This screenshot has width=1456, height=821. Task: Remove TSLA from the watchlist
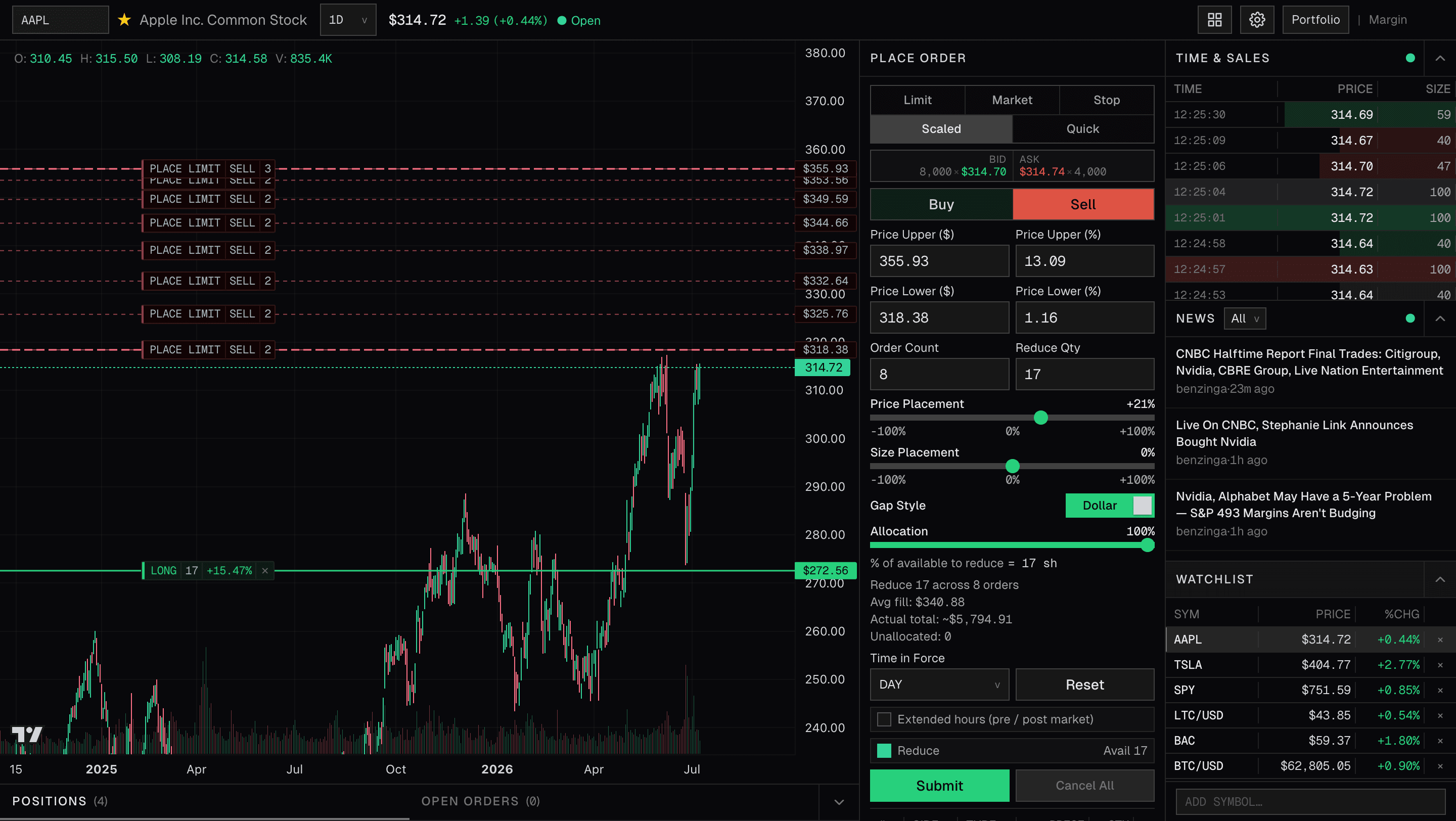click(x=1440, y=665)
